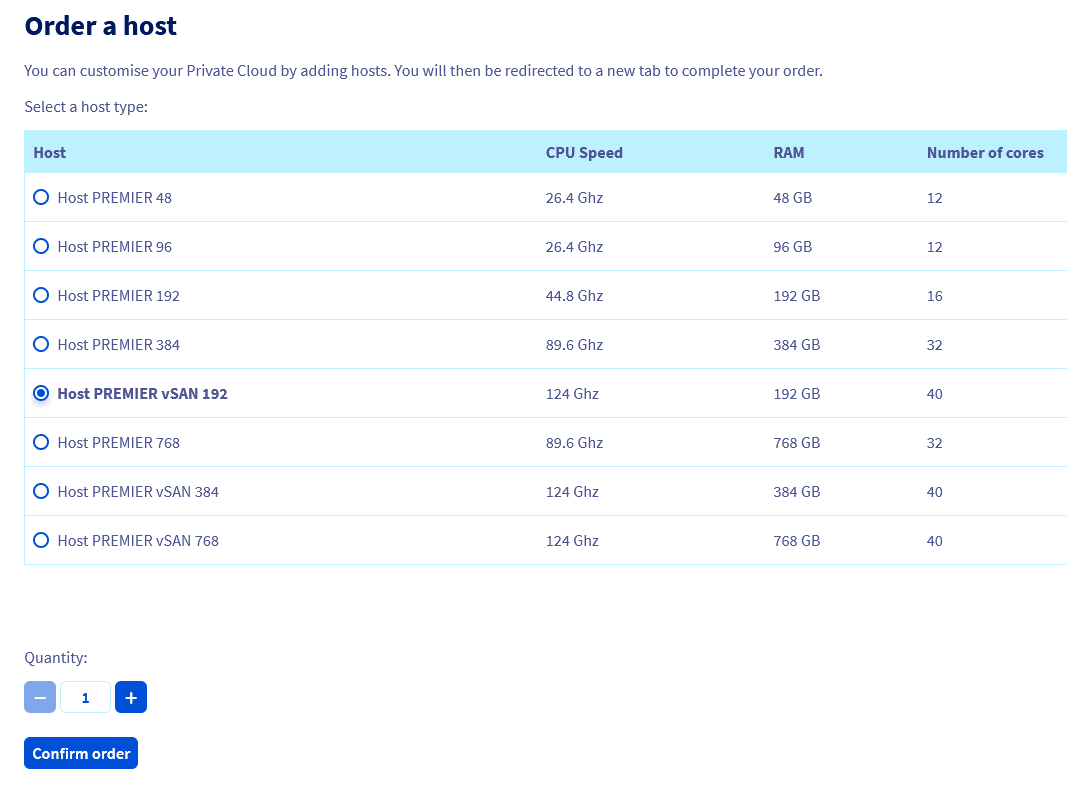
Task: Select the Host PREMIER 48 radio button
Action: point(41,198)
